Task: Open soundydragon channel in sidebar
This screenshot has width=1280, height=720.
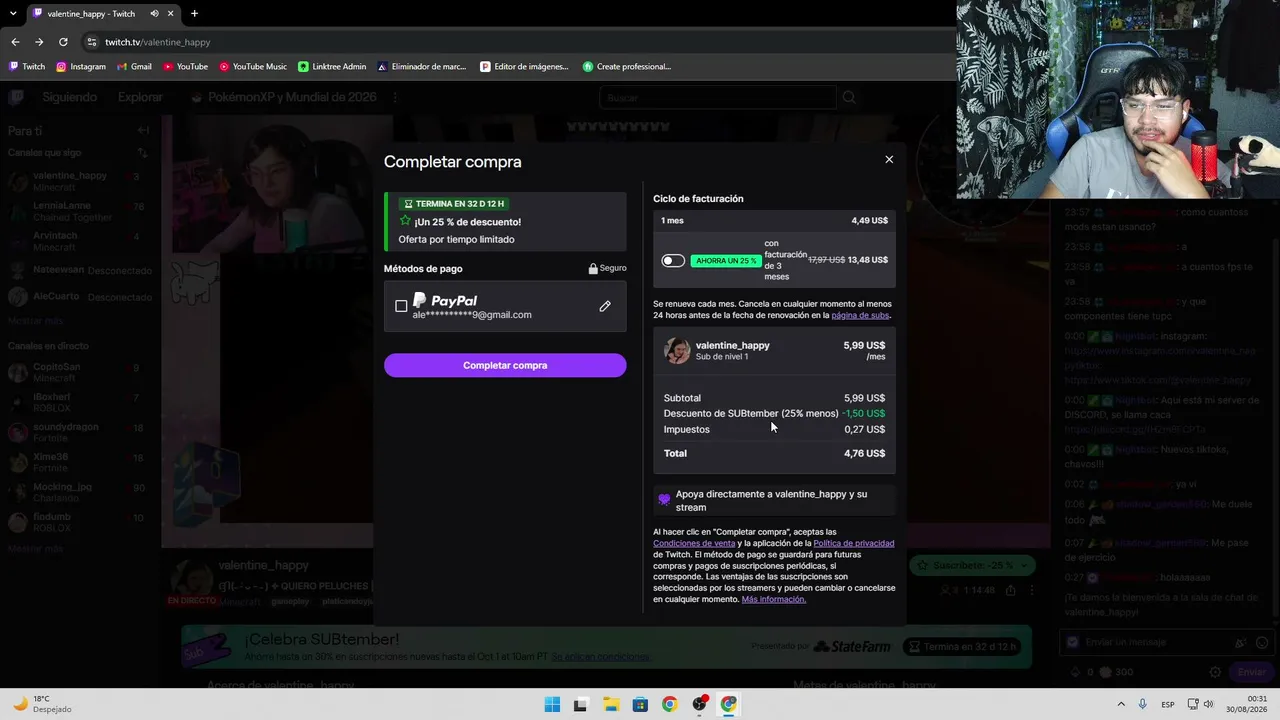Action: [x=78, y=432]
